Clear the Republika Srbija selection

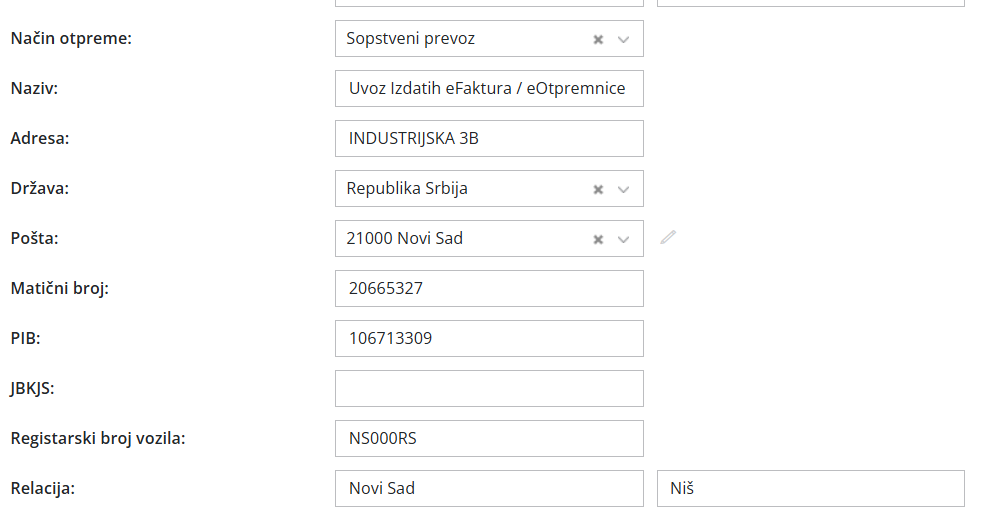[598, 189]
